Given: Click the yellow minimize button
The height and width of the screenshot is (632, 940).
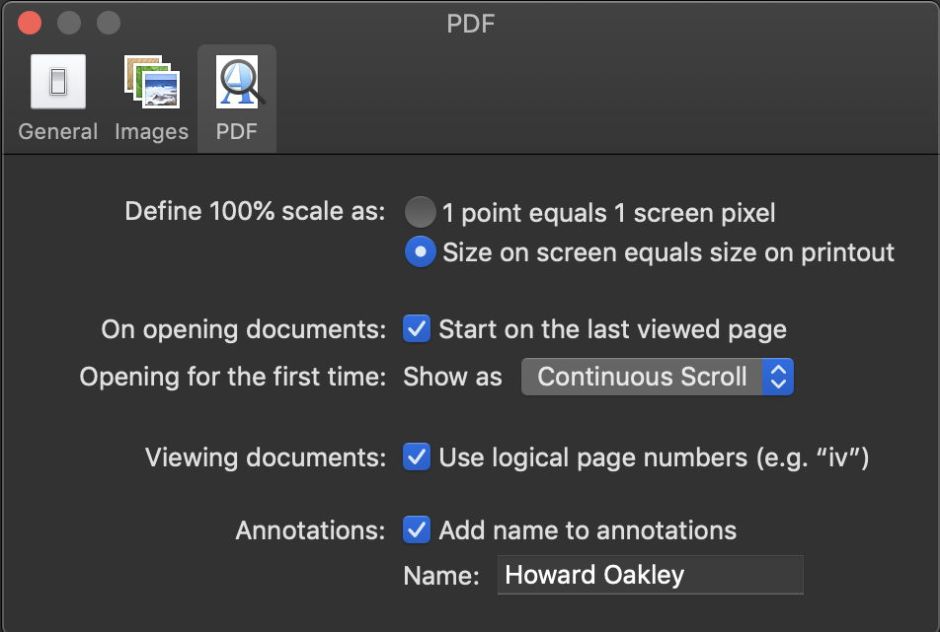Looking at the screenshot, I should [x=69, y=20].
